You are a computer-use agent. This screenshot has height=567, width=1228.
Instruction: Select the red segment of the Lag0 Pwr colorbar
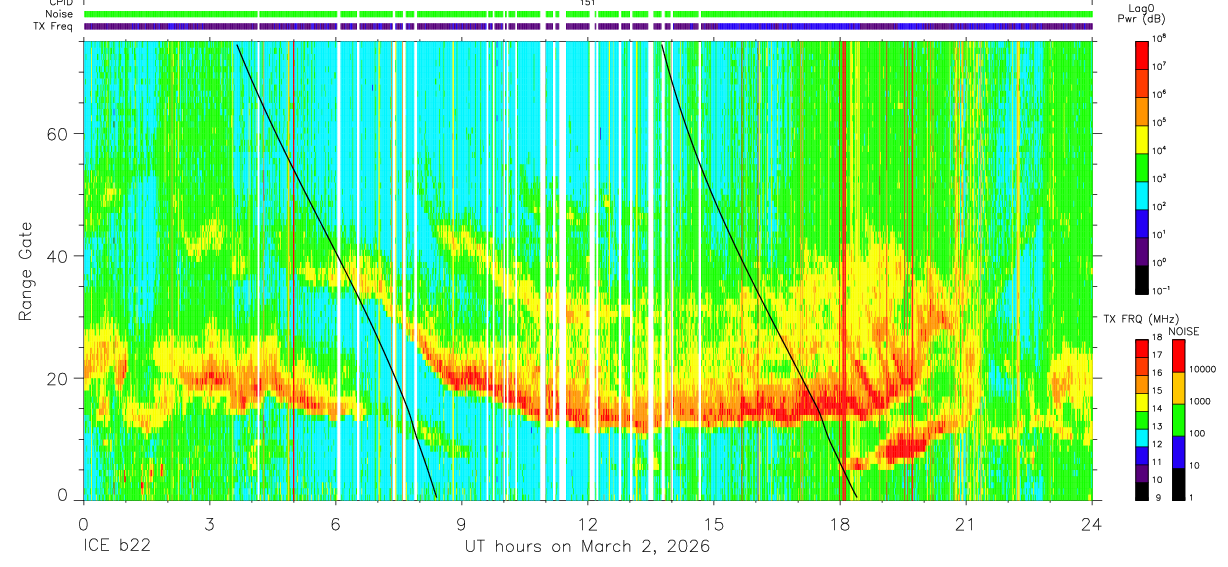click(1143, 55)
